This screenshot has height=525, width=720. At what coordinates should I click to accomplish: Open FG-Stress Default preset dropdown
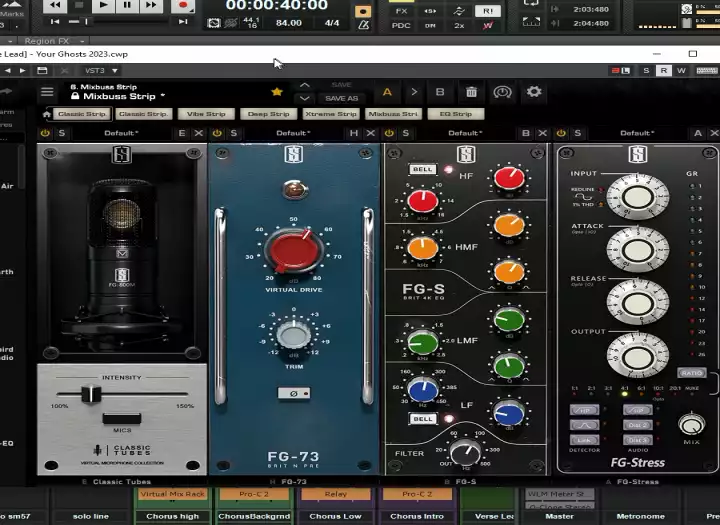637,133
